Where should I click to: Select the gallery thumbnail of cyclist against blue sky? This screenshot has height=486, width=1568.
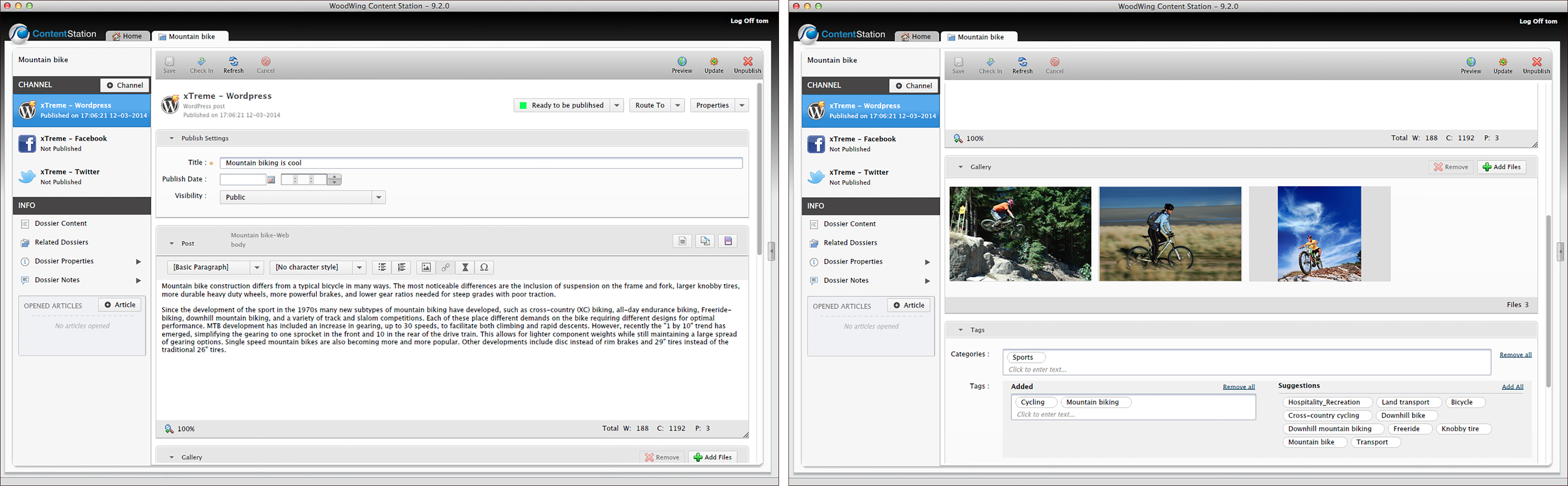click(x=1319, y=234)
